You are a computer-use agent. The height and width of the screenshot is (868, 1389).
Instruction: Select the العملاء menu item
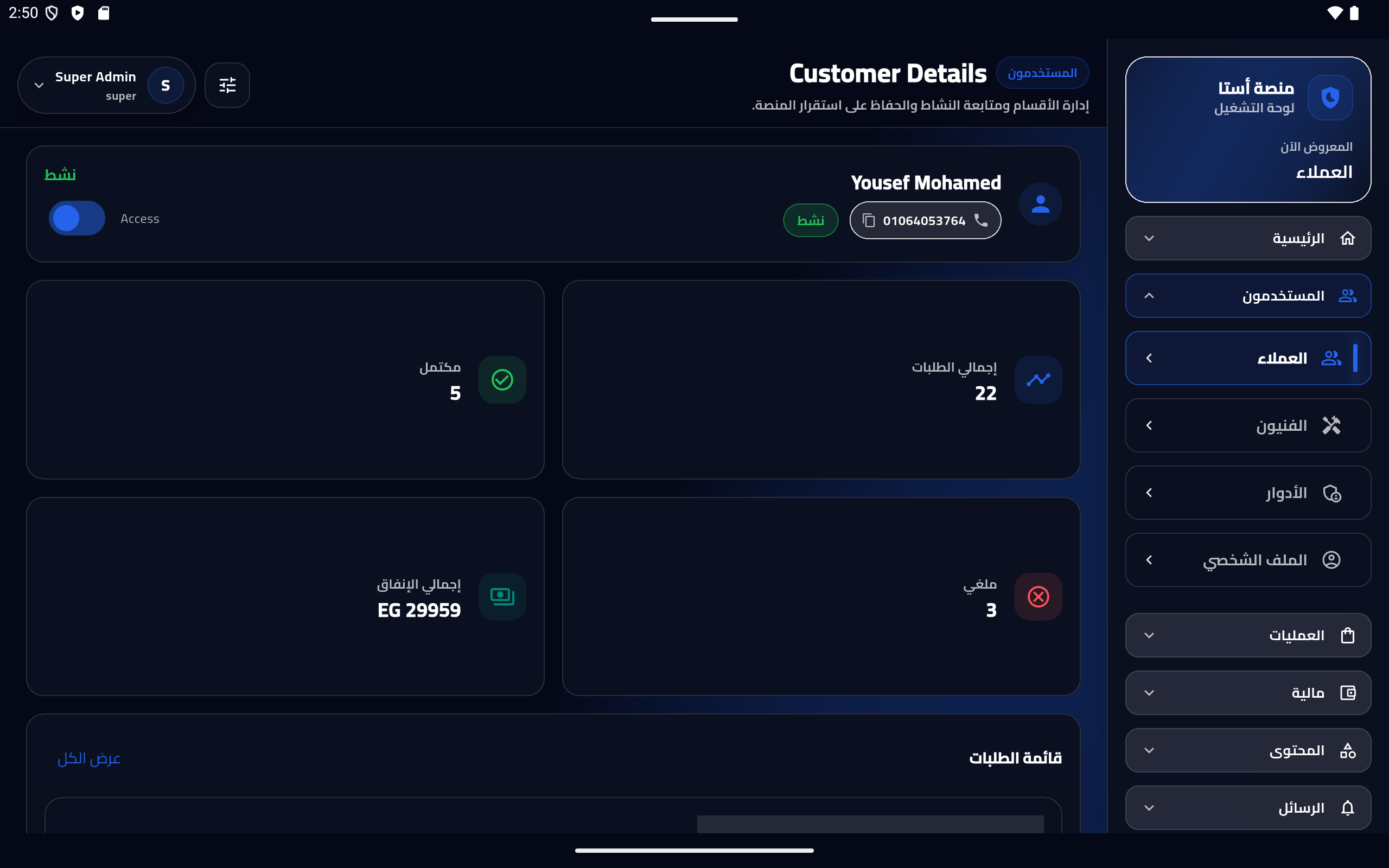(1248, 358)
